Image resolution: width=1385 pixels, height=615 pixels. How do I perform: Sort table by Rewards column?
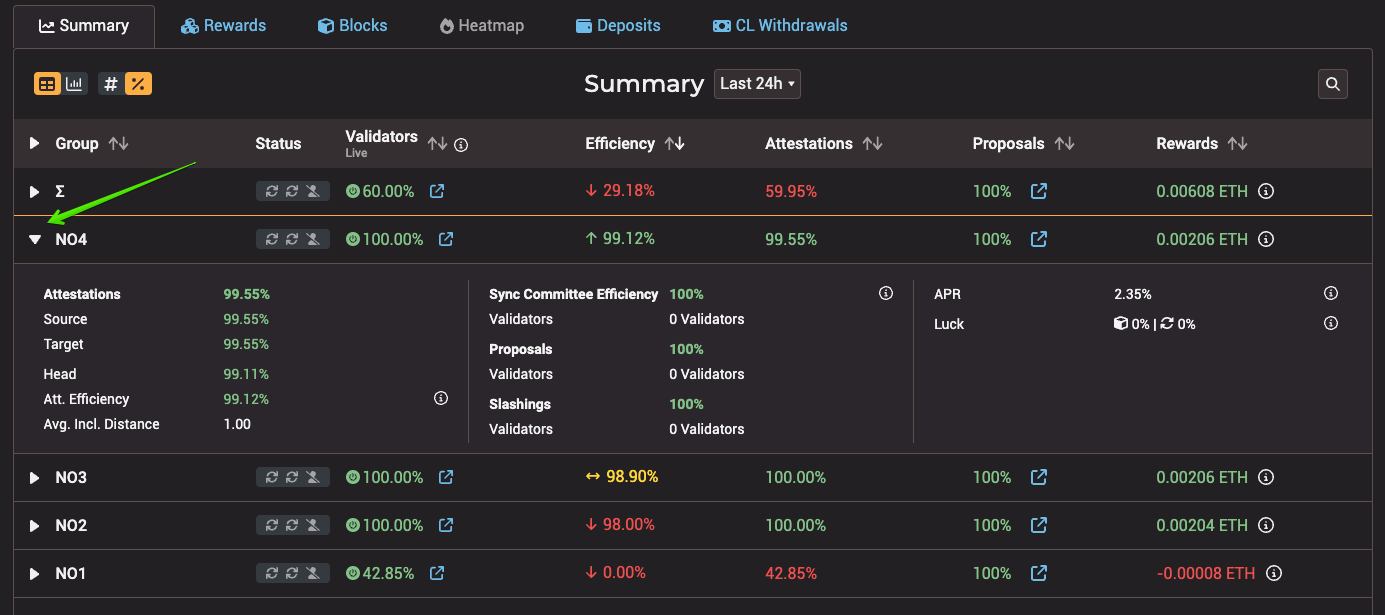[1238, 144]
